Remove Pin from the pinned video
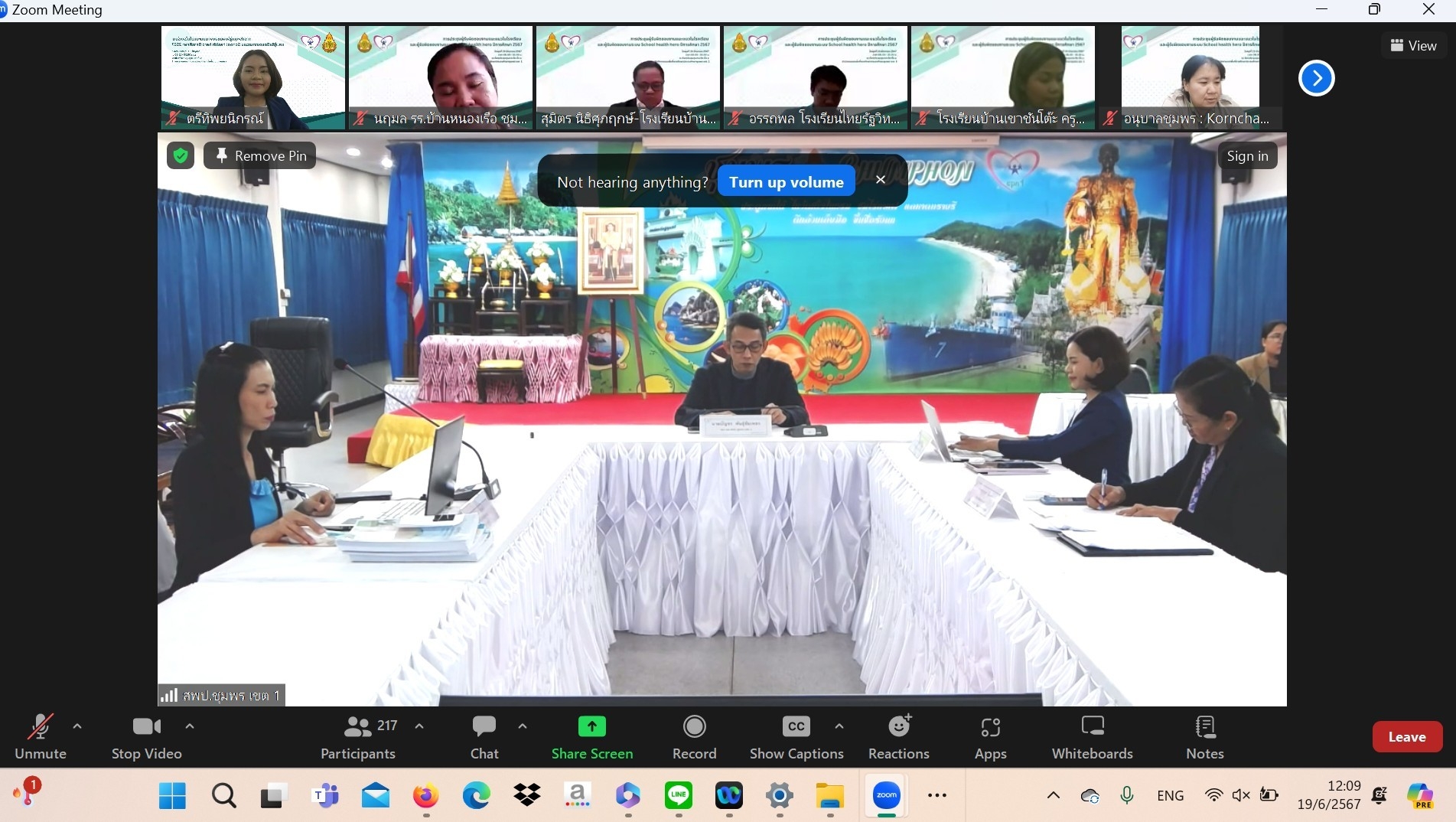 click(260, 156)
